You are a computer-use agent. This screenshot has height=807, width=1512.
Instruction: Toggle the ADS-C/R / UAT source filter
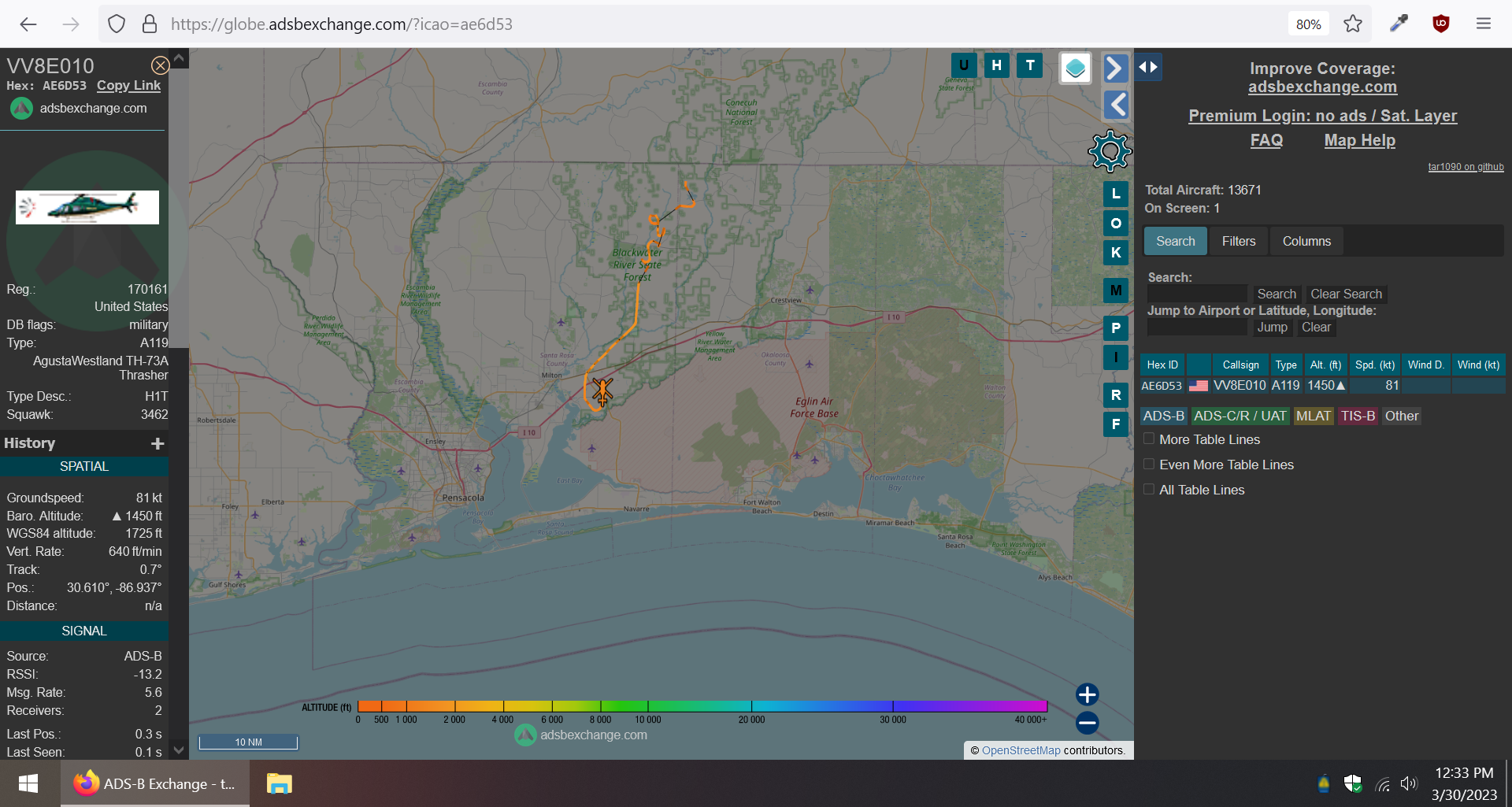[1240, 416]
